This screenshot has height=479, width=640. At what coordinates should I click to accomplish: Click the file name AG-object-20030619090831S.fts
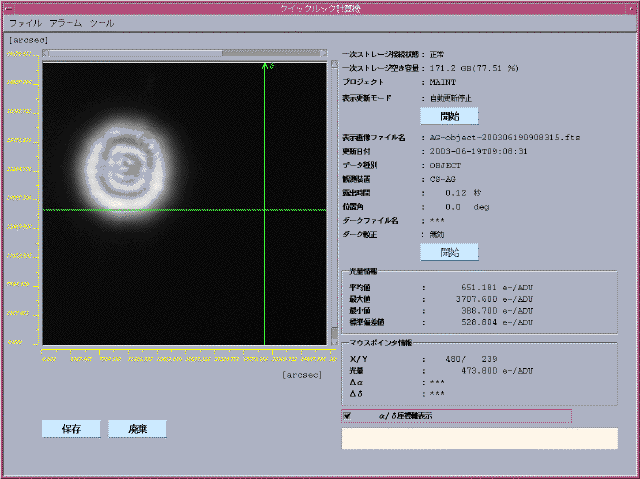point(504,137)
